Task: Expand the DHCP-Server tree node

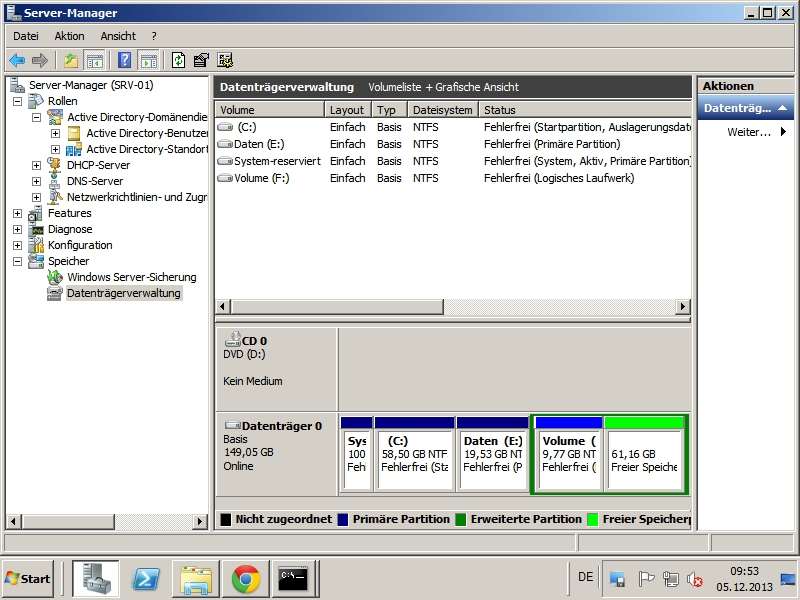Action: [36, 165]
